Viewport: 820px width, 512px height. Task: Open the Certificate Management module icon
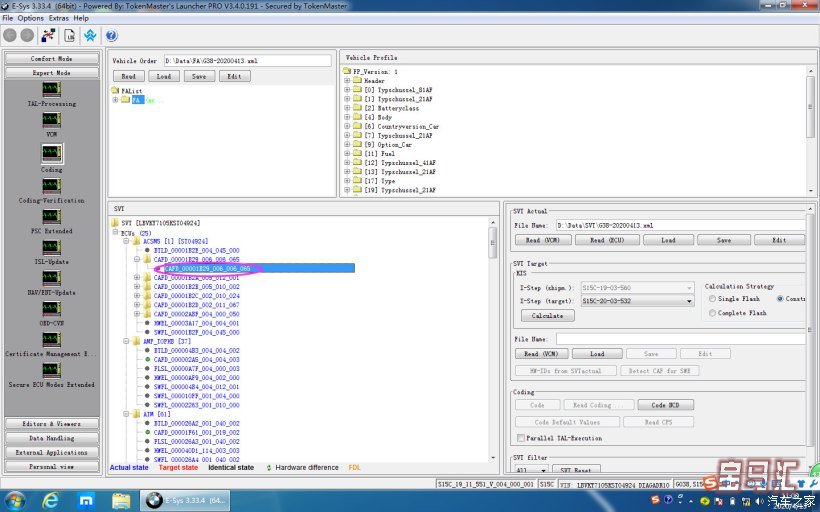(51, 339)
